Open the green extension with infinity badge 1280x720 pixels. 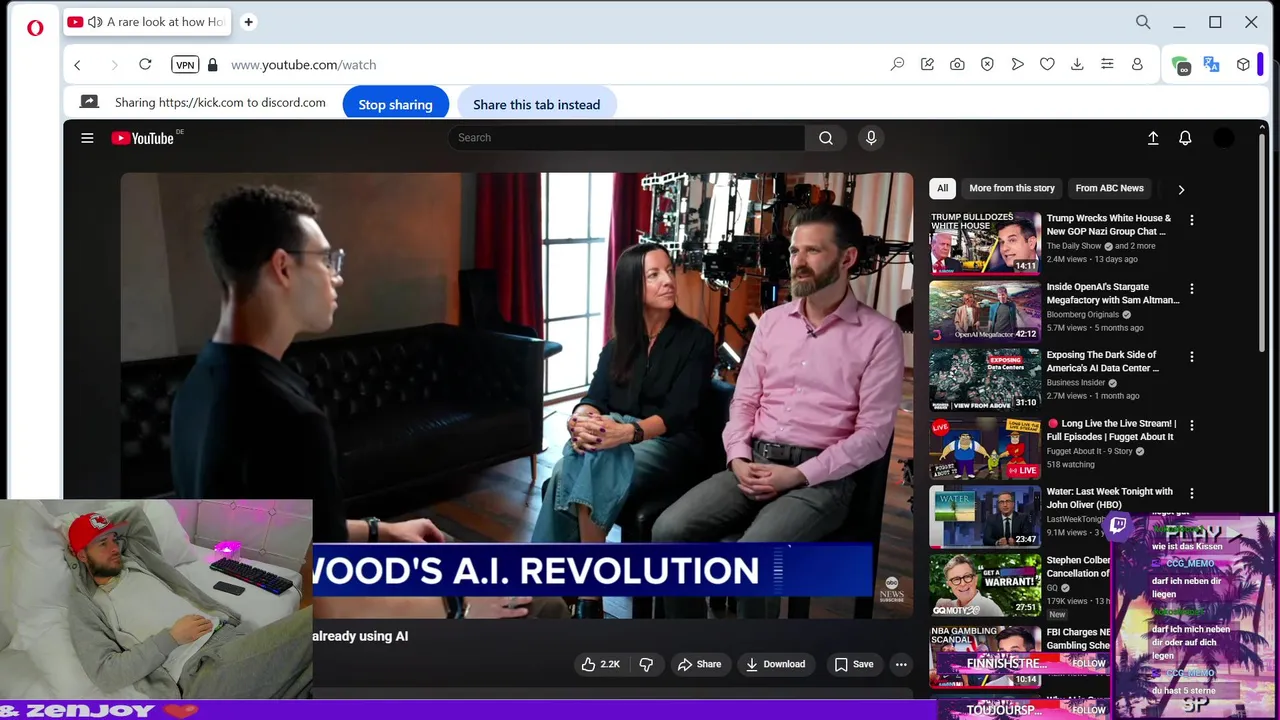pos(1181,65)
